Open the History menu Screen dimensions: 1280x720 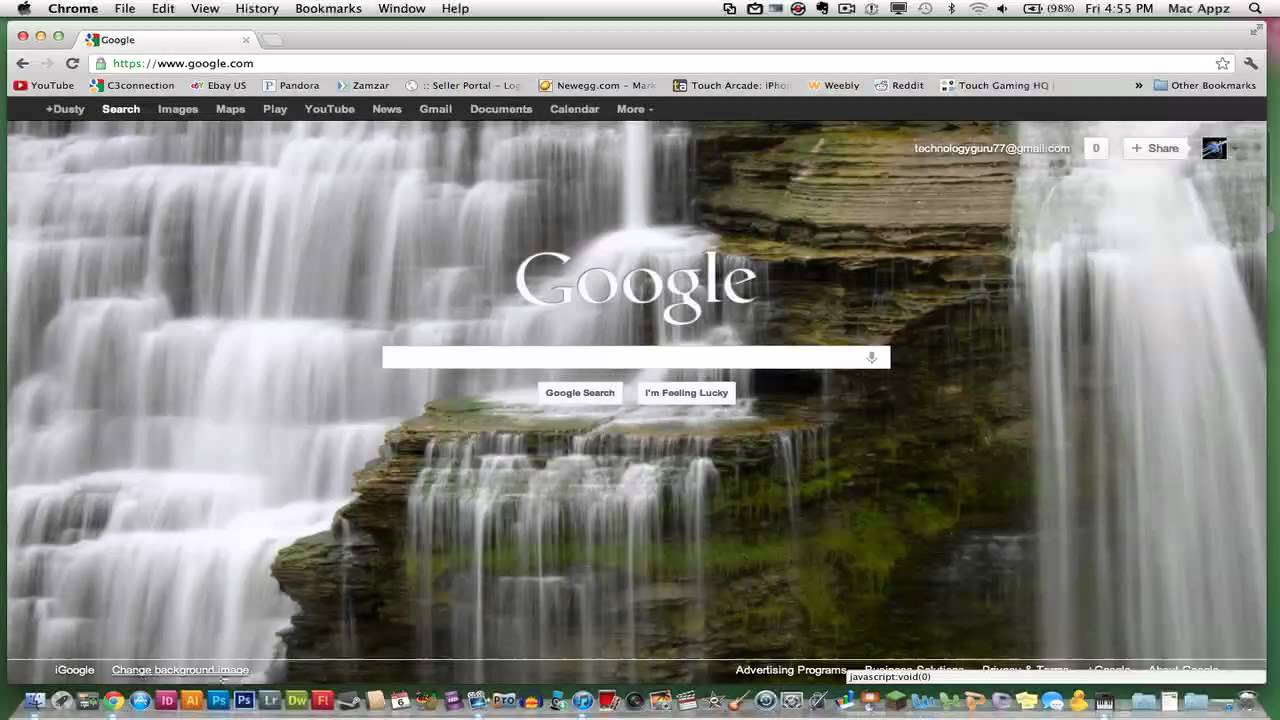pyautogui.click(x=257, y=8)
